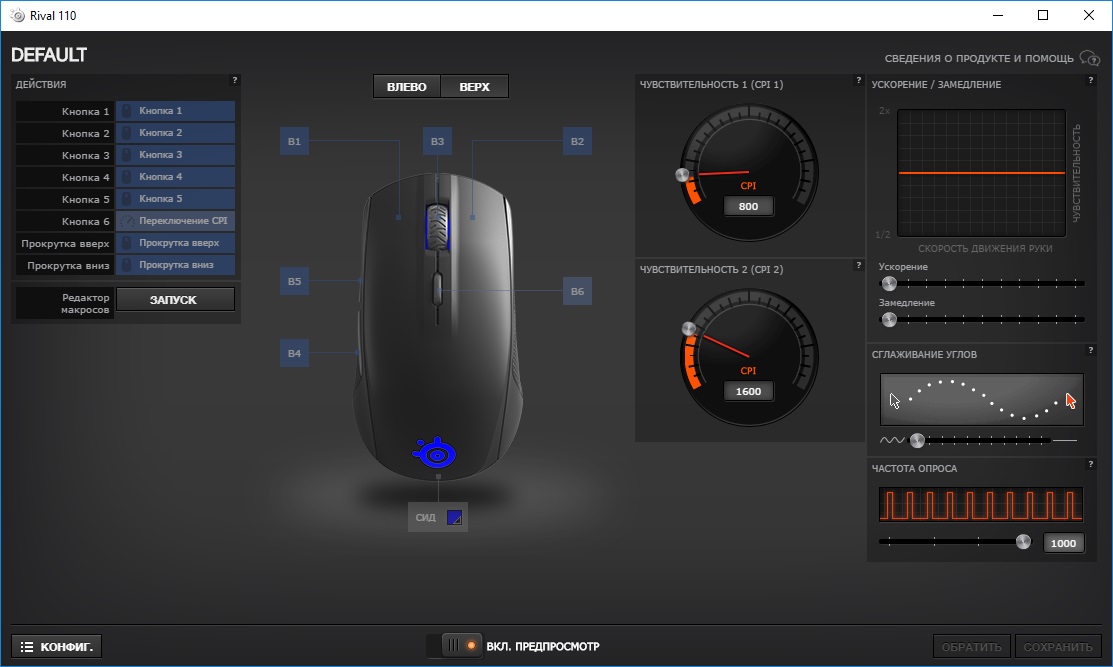Click the CPI 1 value field 800

(x=748, y=206)
